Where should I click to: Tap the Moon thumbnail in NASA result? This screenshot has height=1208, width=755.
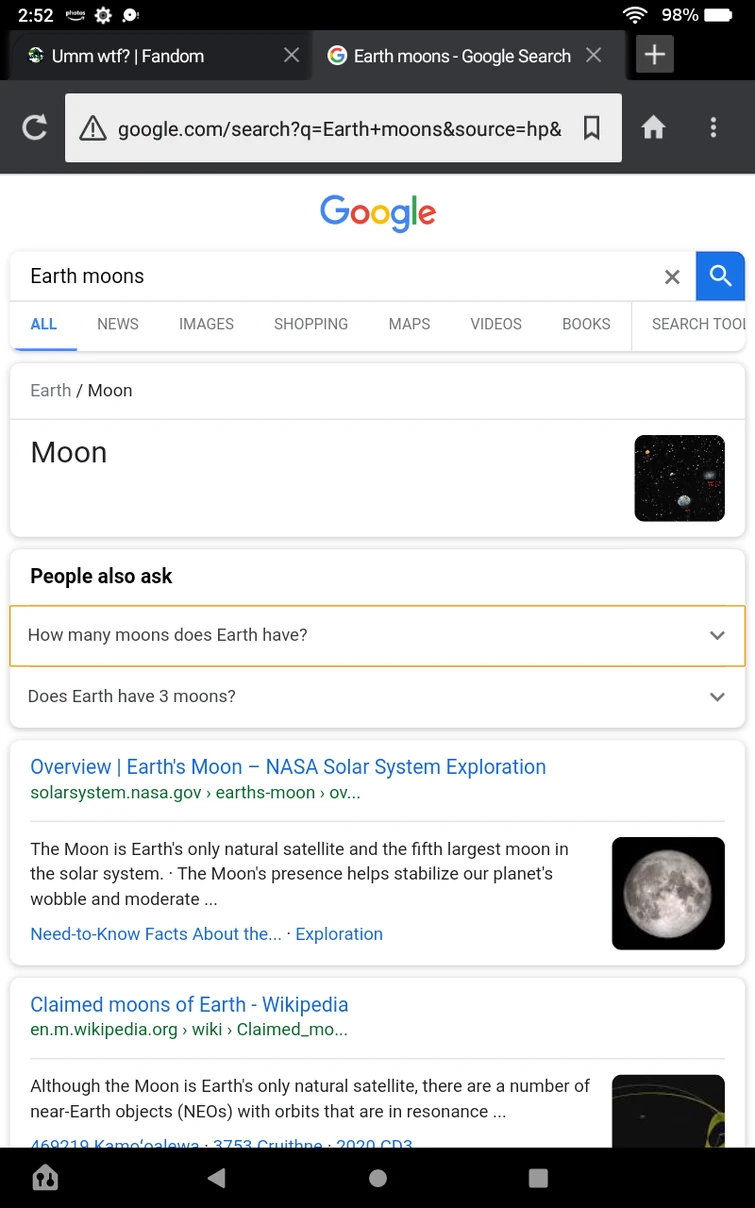tap(668, 893)
